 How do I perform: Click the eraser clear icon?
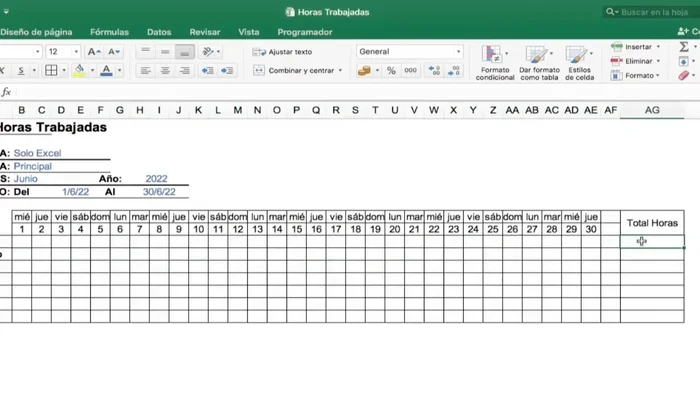tap(683, 75)
